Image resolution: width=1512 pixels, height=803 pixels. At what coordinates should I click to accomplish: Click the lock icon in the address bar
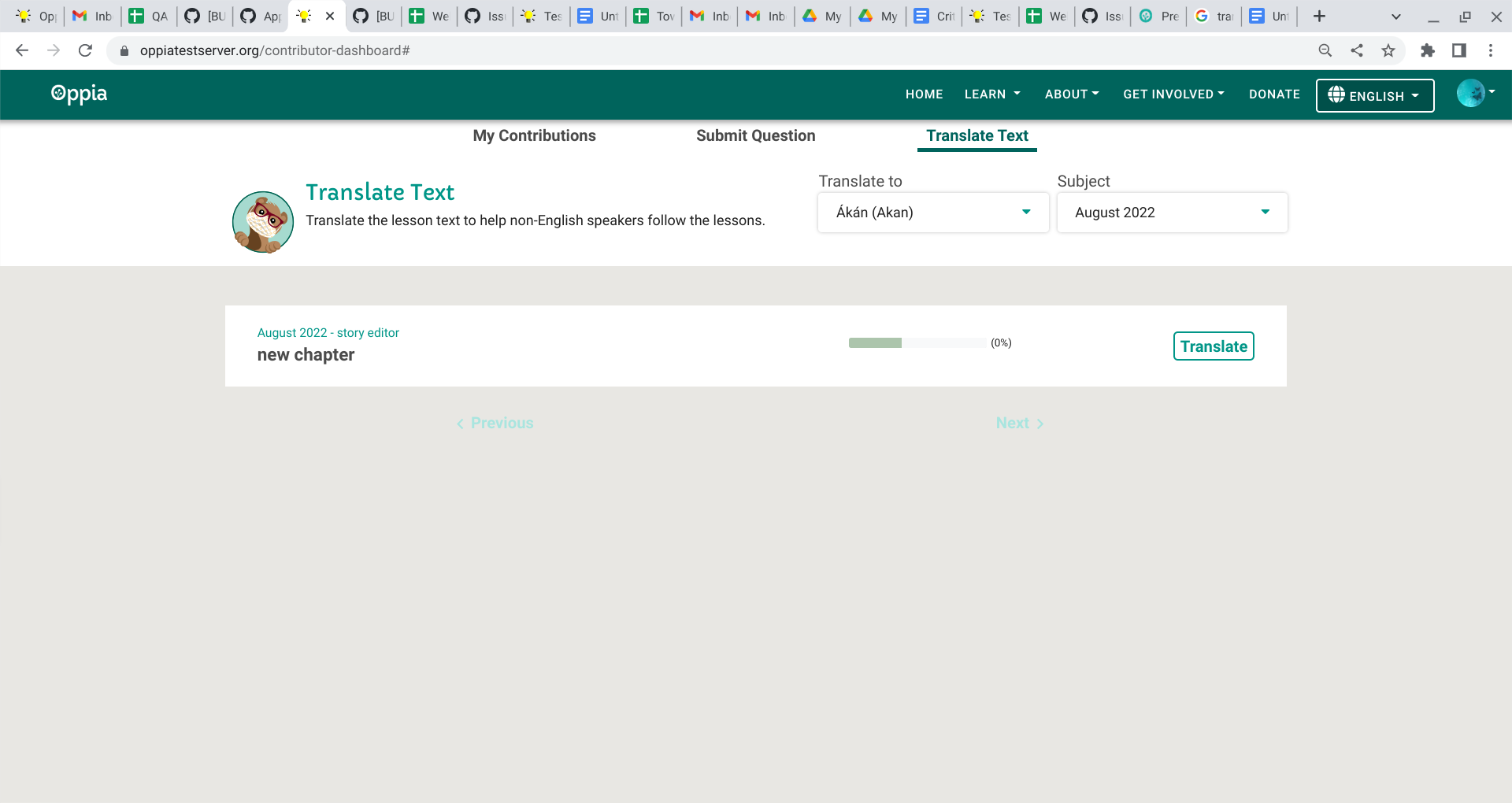124,50
